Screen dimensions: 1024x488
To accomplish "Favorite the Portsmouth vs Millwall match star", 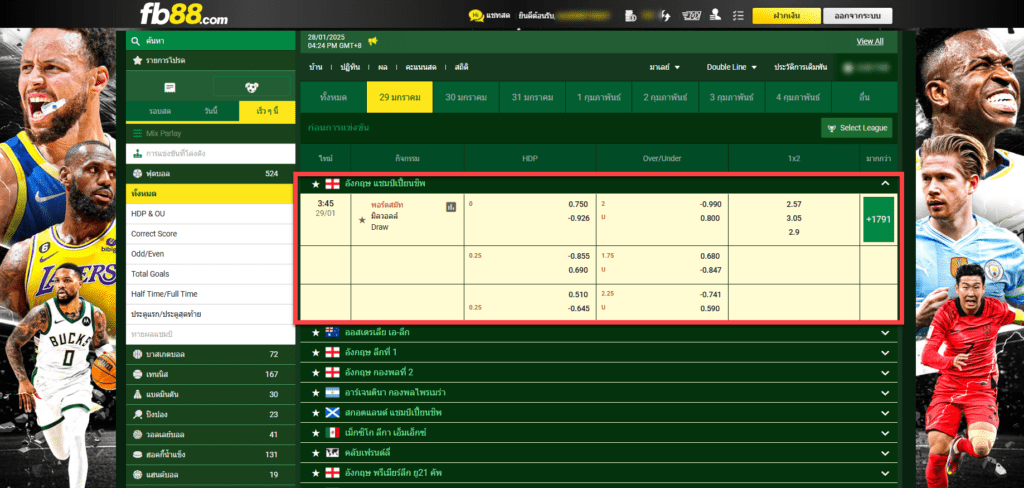I will (362, 220).
